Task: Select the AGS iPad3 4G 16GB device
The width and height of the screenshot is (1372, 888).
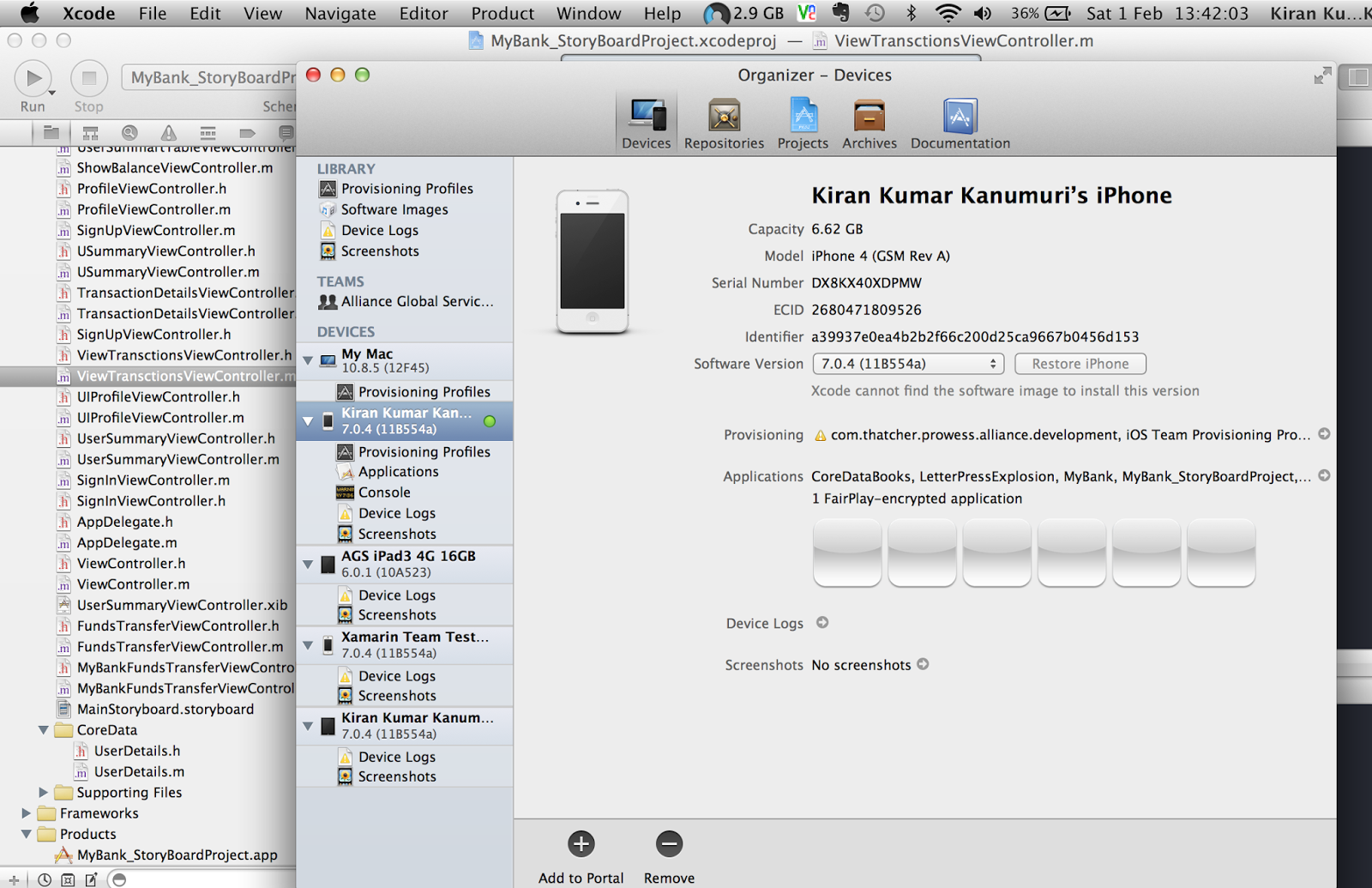Action: point(405,564)
